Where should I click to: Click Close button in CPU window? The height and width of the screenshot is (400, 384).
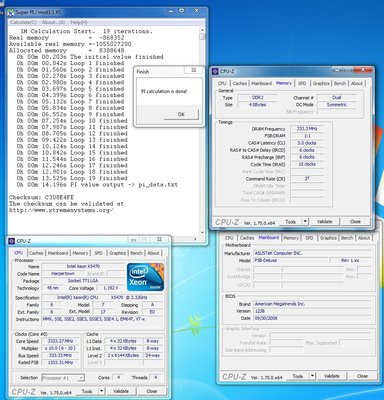151,391
